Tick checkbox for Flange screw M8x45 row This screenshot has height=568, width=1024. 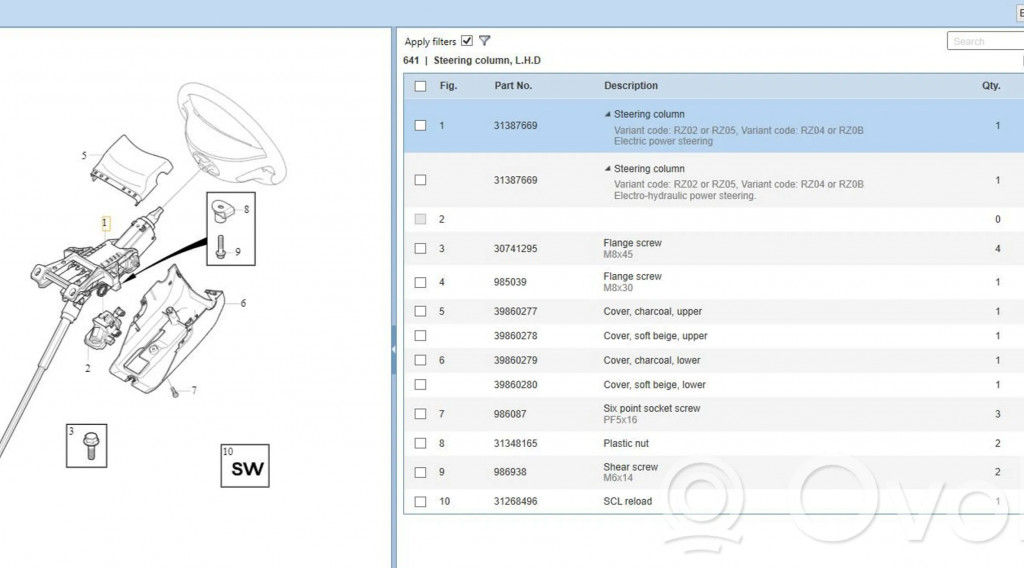point(420,248)
